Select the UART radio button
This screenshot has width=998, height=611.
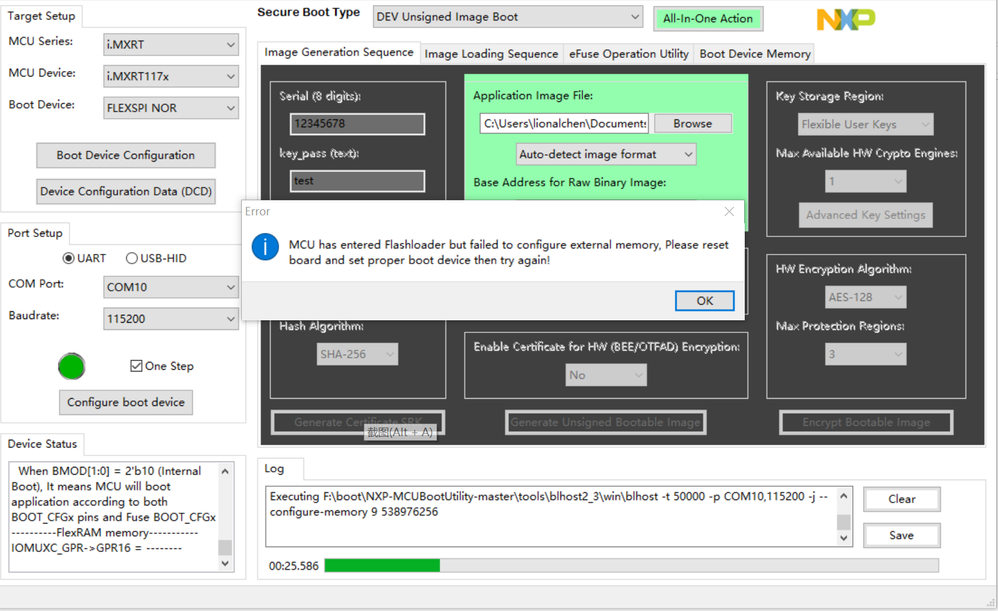coord(68,258)
